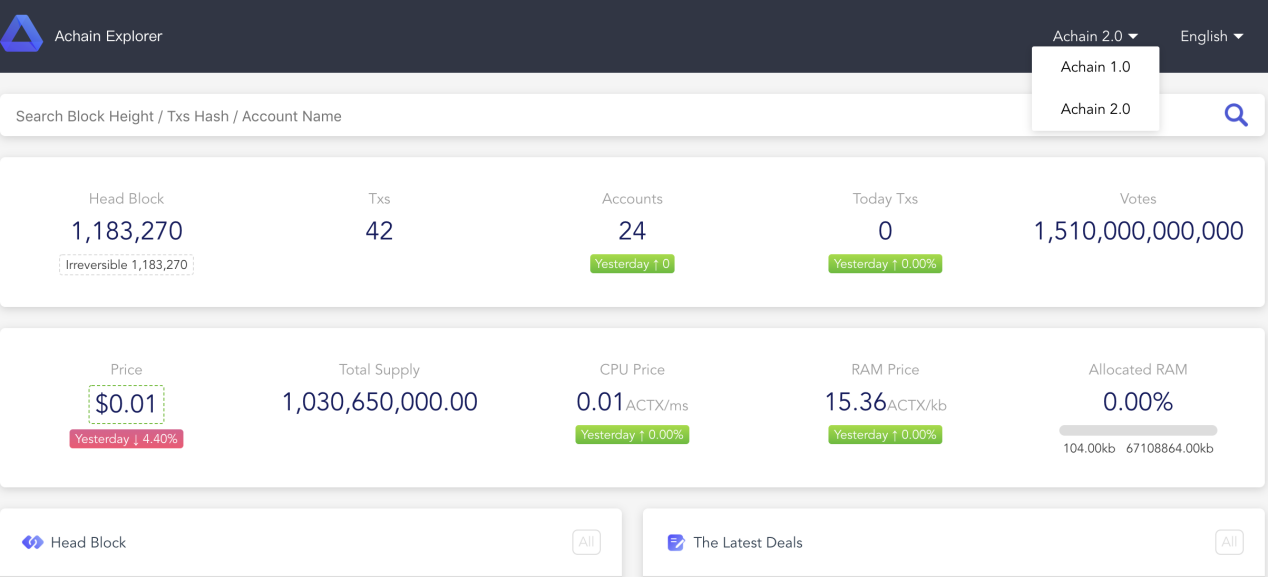This screenshot has height=577, width=1268.
Task: Click the Today Txs value 0
Action: click(885, 231)
